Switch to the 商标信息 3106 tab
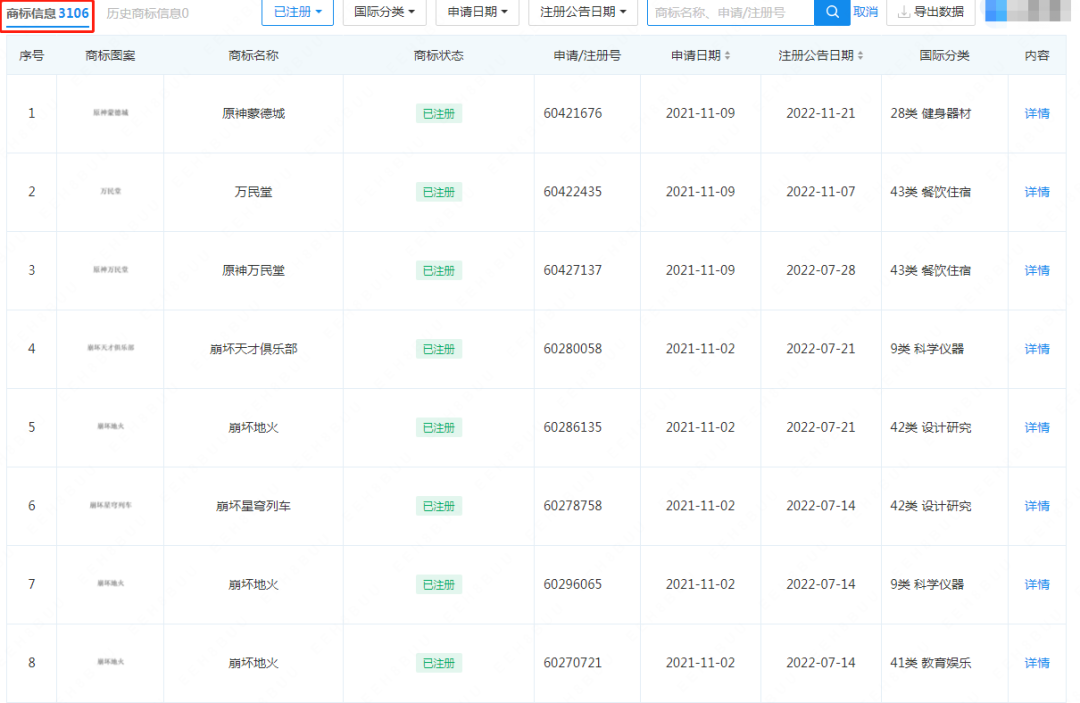This screenshot has height=703, width=1080. click(x=48, y=13)
